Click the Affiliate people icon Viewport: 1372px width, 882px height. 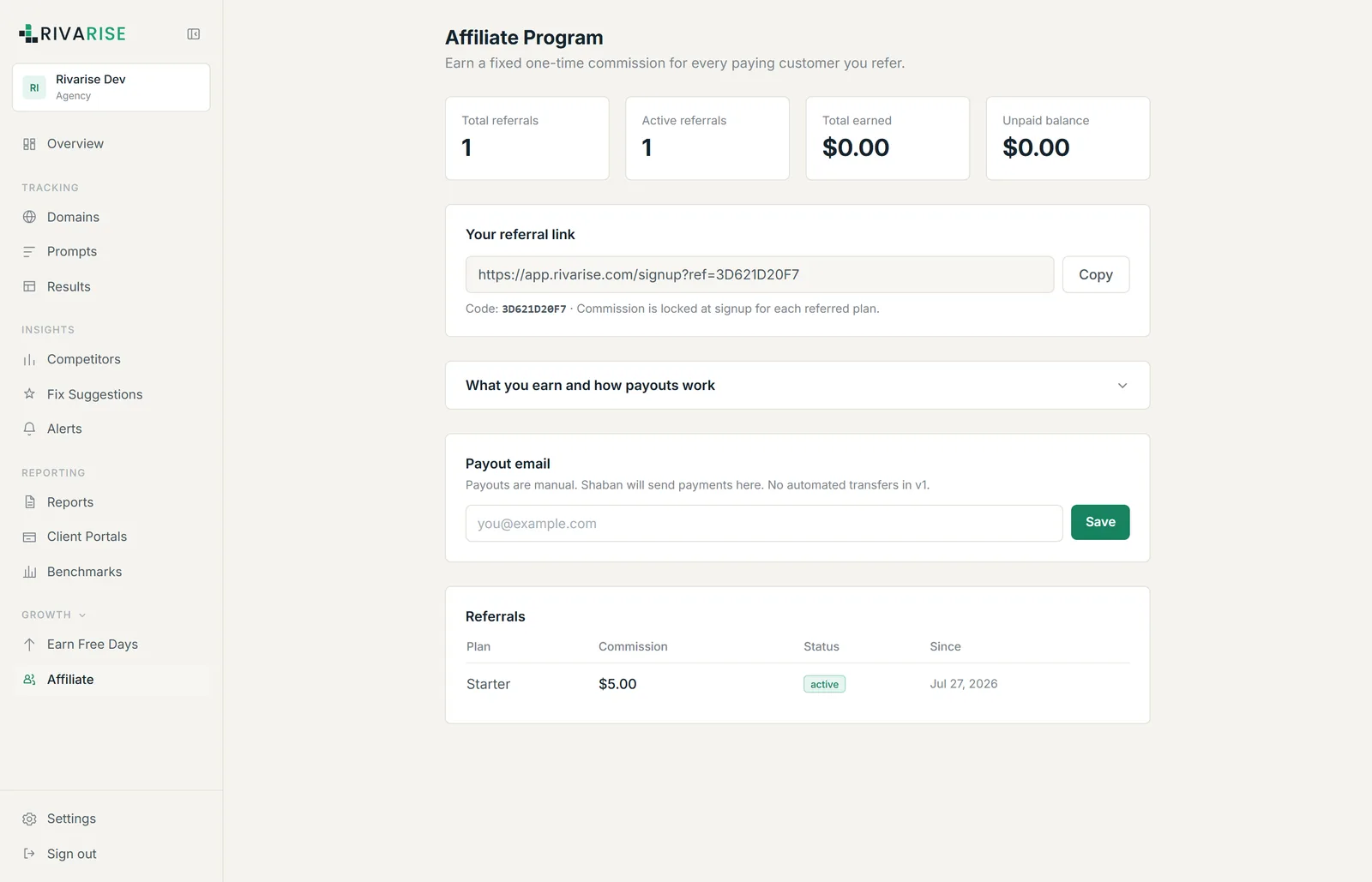[x=29, y=680]
